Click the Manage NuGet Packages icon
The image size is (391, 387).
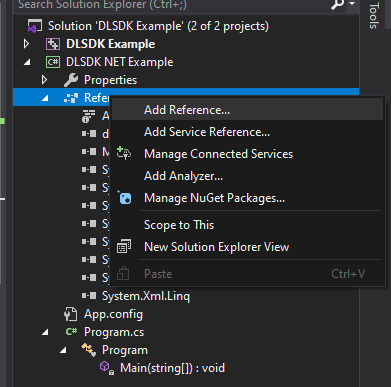124,198
